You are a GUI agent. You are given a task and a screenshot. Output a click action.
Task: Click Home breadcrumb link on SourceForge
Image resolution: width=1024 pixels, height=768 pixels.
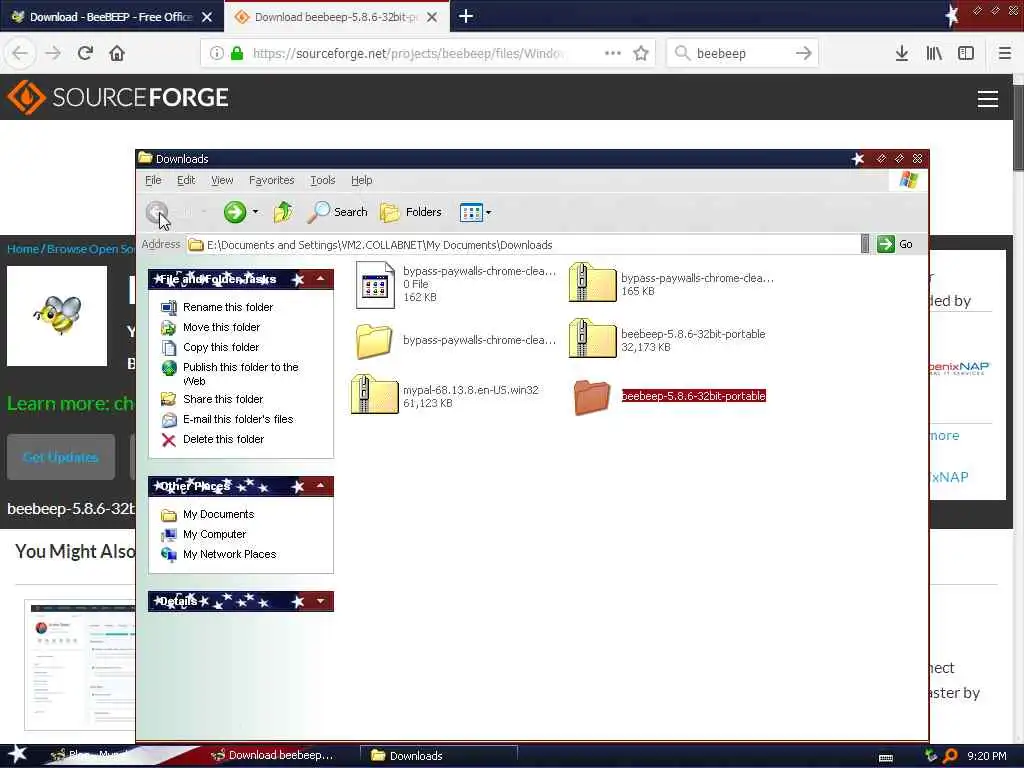tap(23, 249)
